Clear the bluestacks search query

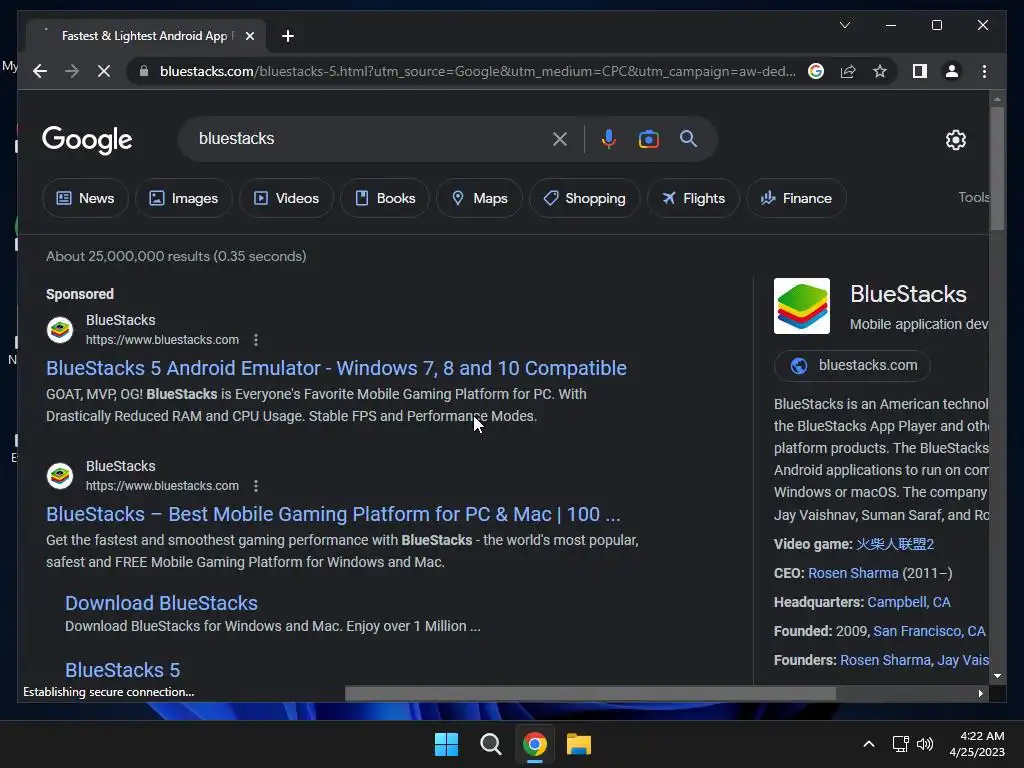point(560,138)
